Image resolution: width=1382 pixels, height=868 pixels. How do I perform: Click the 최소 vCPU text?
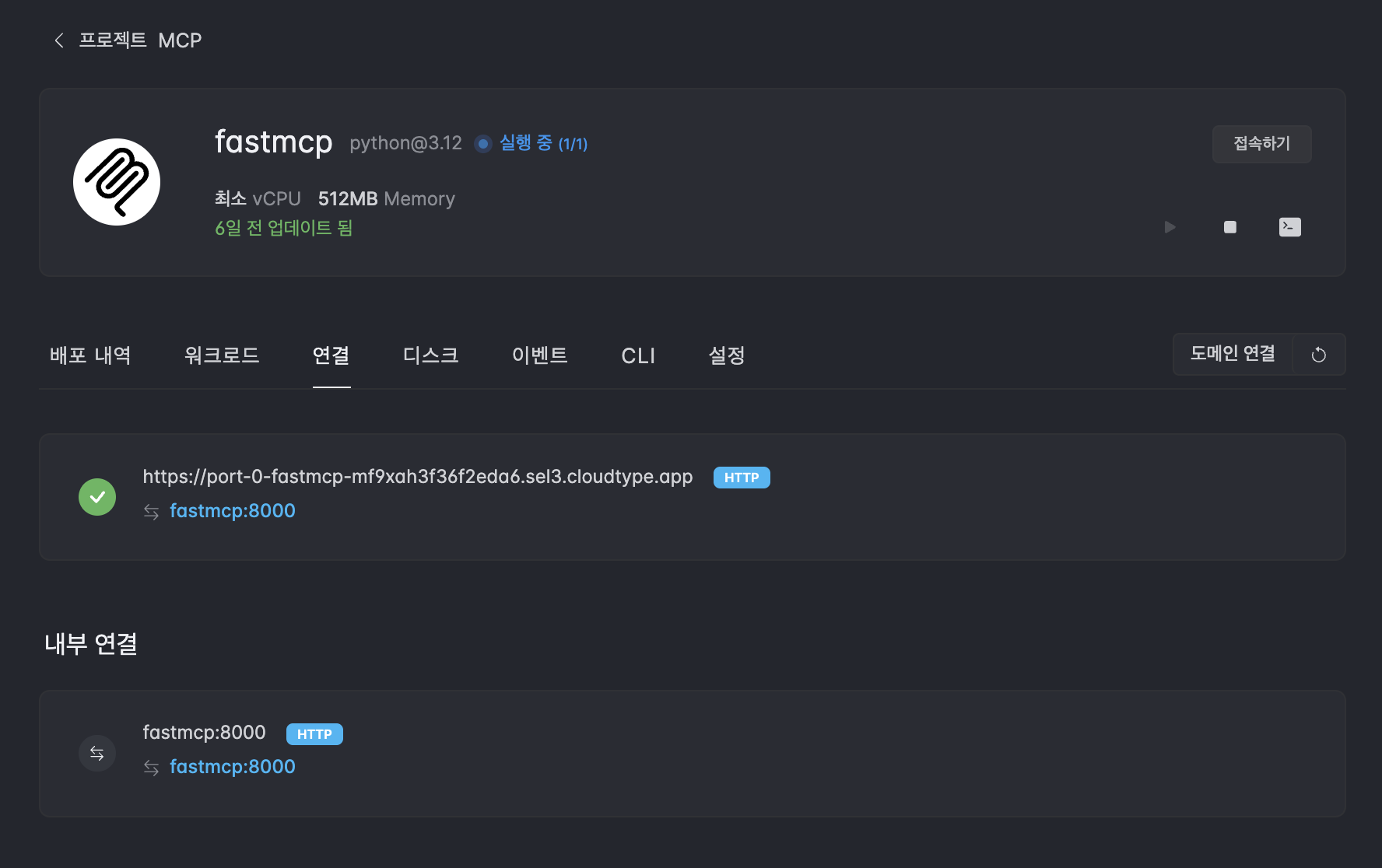click(x=258, y=199)
